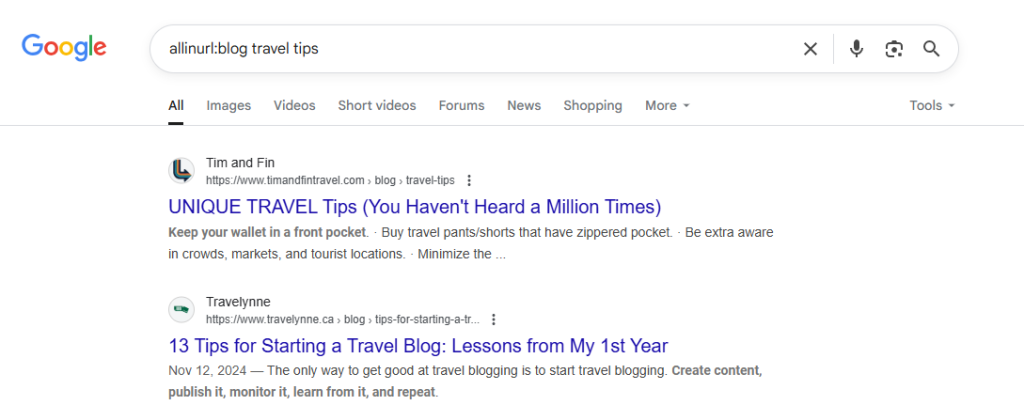
Task: Switch to the Videos tab
Action: pyautogui.click(x=294, y=105)
